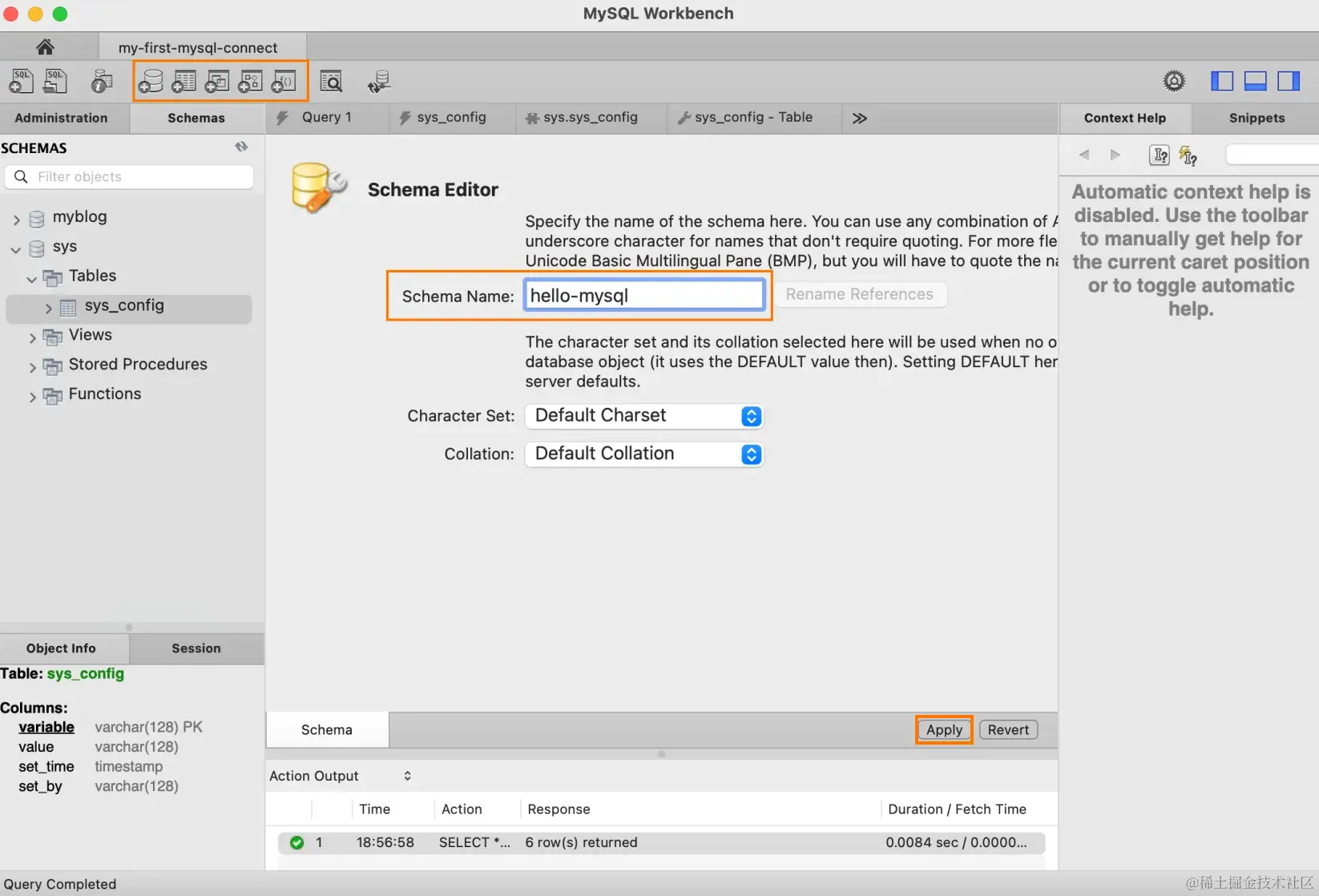Click the Stored Procedures folder icon
Image resolution: width=1319 pixels, height=896 pixels.
tap(52, 365)
